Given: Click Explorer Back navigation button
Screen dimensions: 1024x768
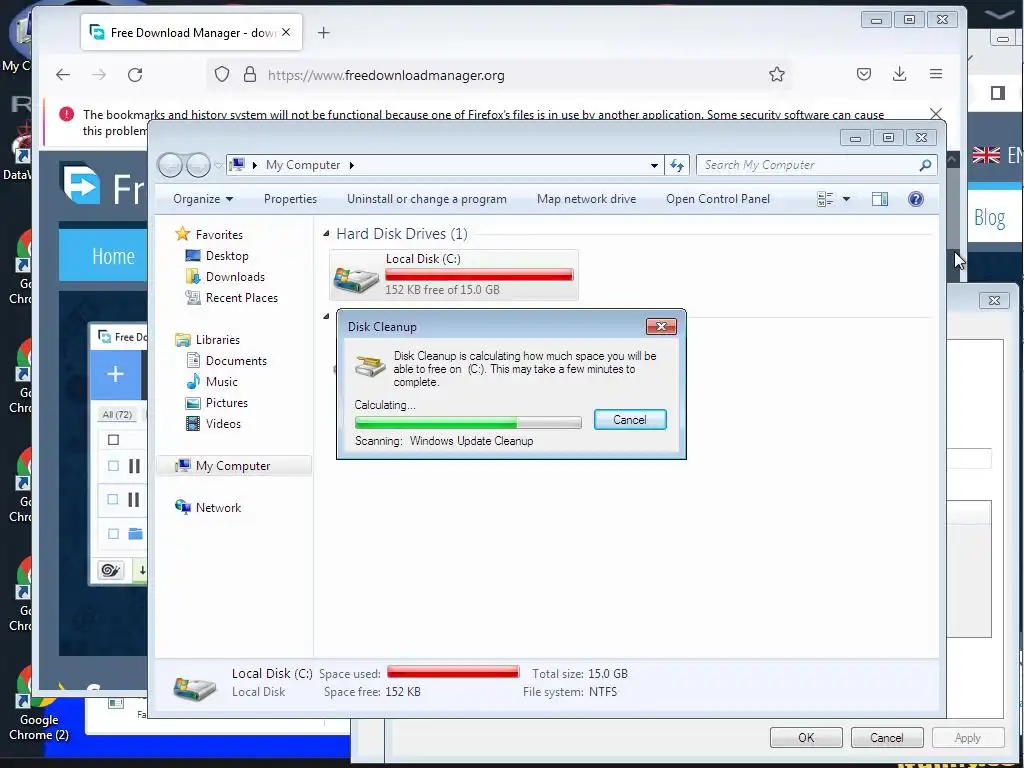Looking at the screenshot, I should 170,165.
